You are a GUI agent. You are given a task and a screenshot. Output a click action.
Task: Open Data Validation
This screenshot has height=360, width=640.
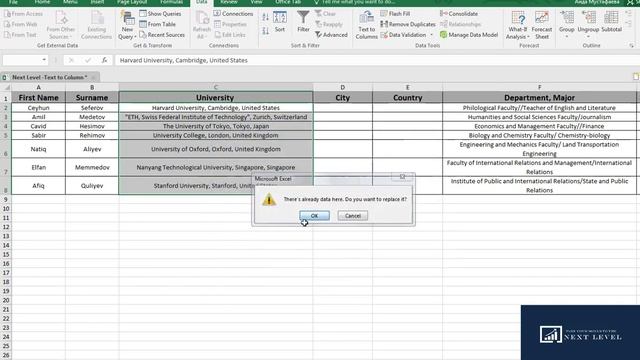(x=403, y=35)
